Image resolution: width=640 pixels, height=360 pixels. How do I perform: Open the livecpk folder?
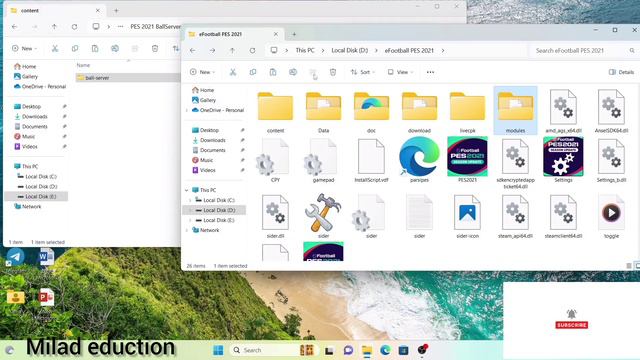[x=467, y=111]
